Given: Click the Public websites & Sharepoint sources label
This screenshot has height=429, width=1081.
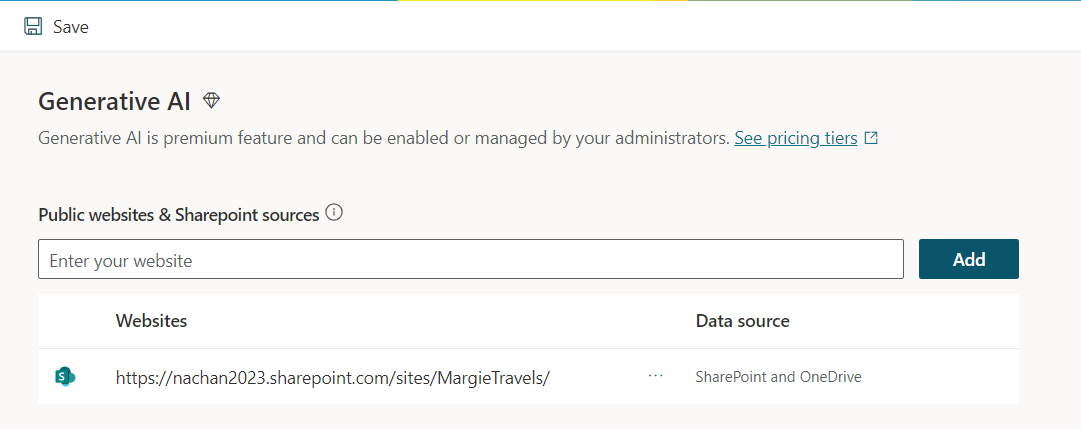Looking at the screenshot, I should pyautogui.click(x=178, y=214).
